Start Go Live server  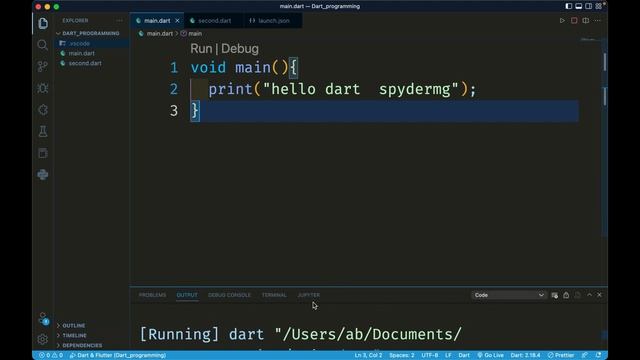click(x=490, y=355)
